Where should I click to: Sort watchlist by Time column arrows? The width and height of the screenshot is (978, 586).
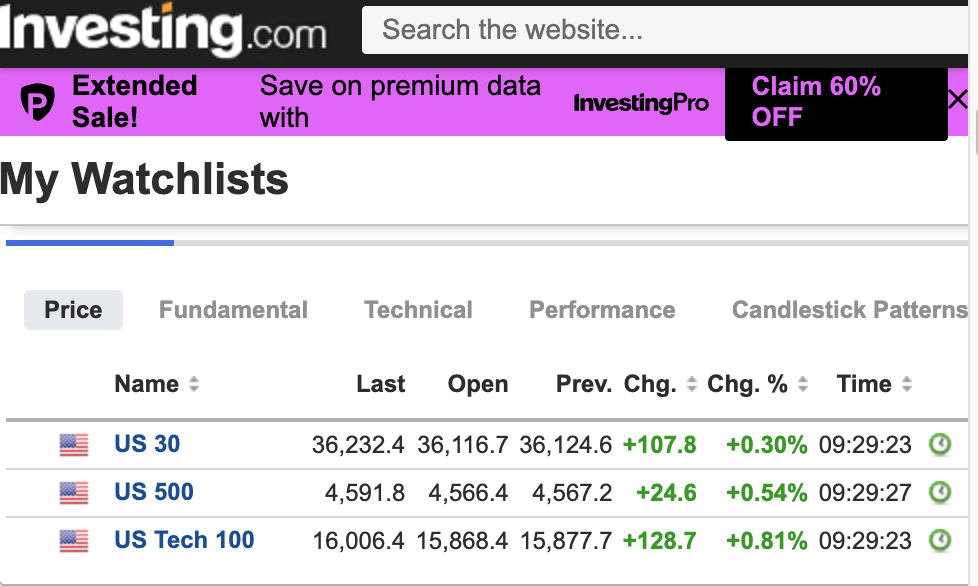click(x=907, y=385)
